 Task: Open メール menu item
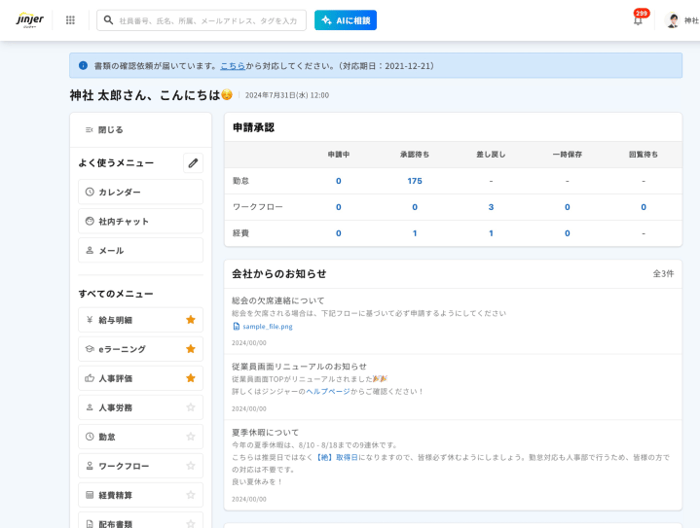(141, 250)
